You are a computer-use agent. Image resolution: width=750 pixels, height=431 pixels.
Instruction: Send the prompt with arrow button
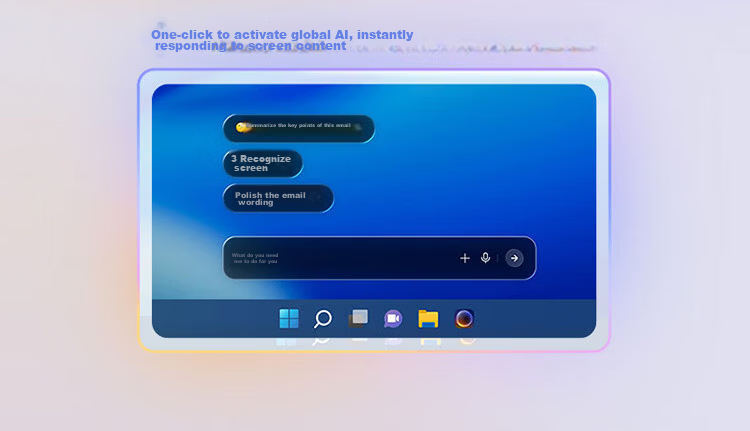514,258
